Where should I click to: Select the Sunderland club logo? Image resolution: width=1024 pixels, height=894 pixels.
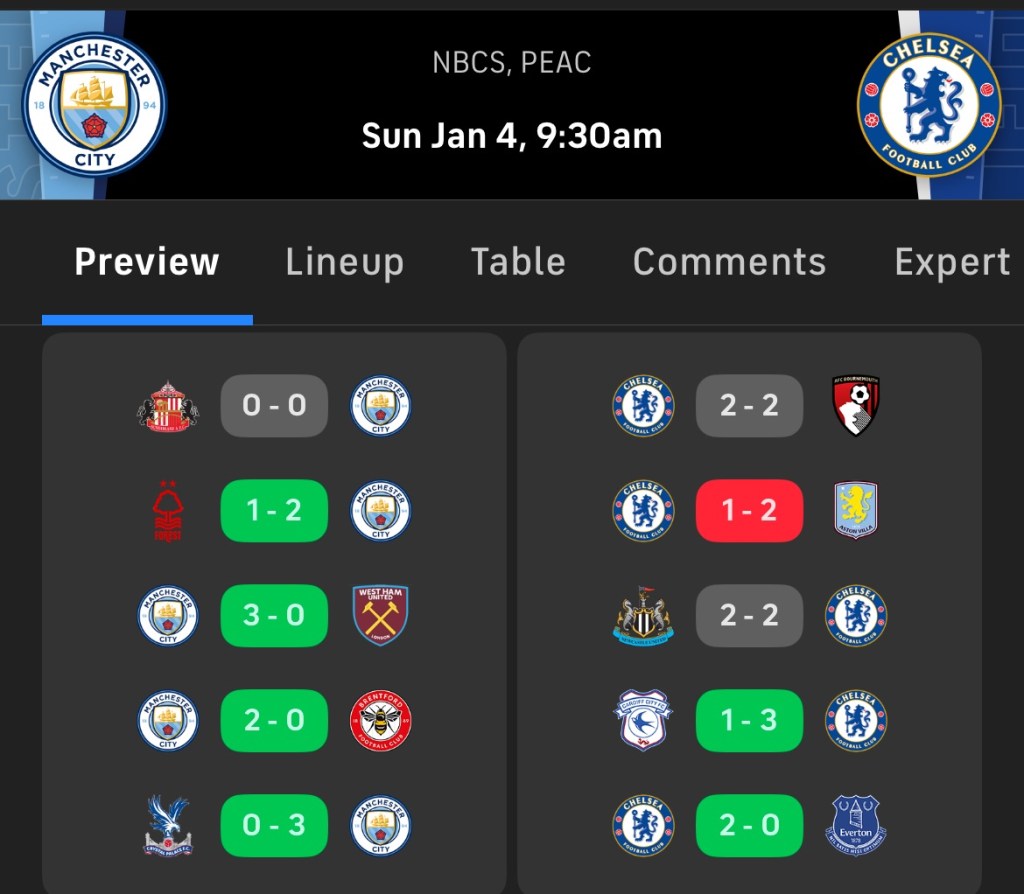click(167, 406)
